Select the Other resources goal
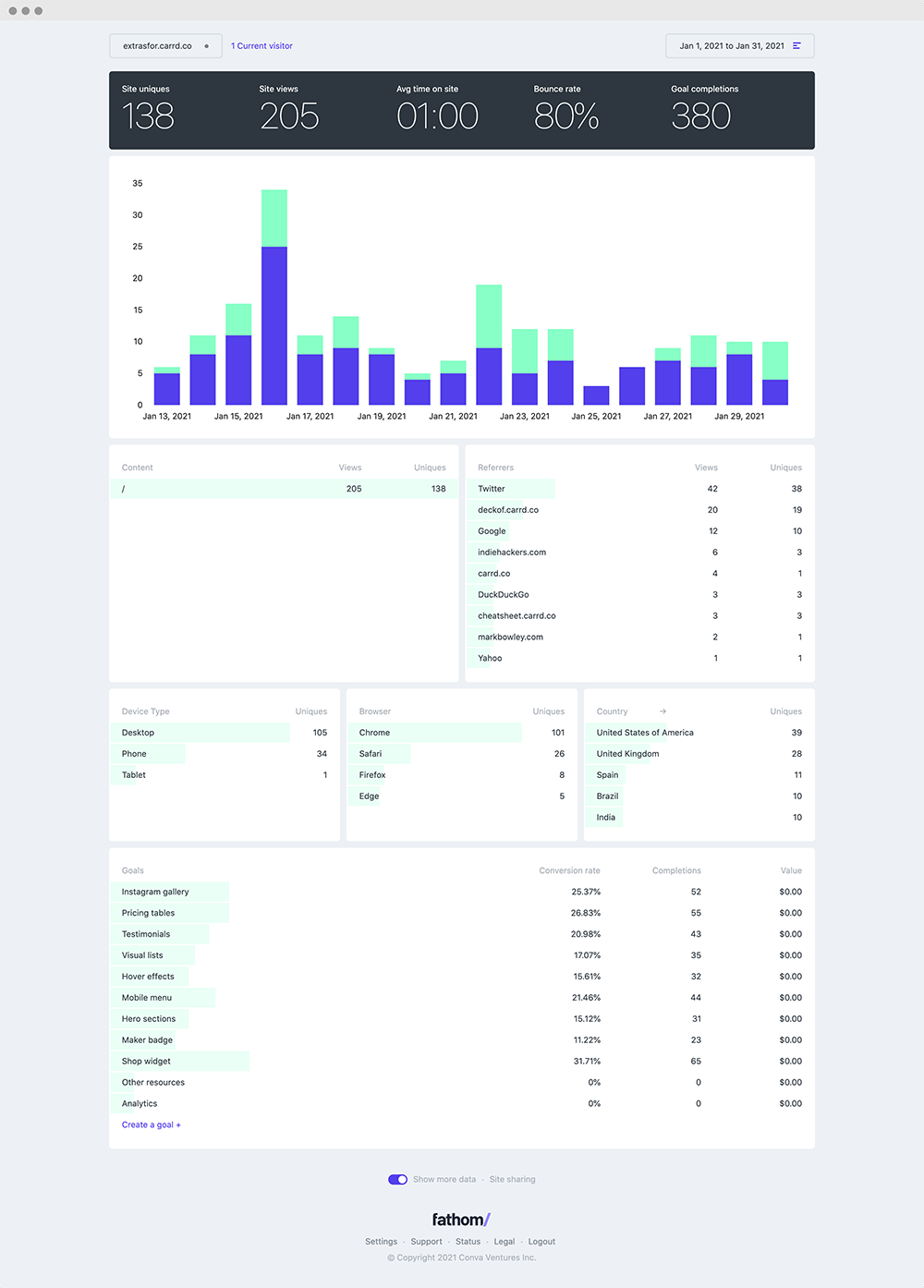924x1288 pixels. click(x=462, y=1083)
